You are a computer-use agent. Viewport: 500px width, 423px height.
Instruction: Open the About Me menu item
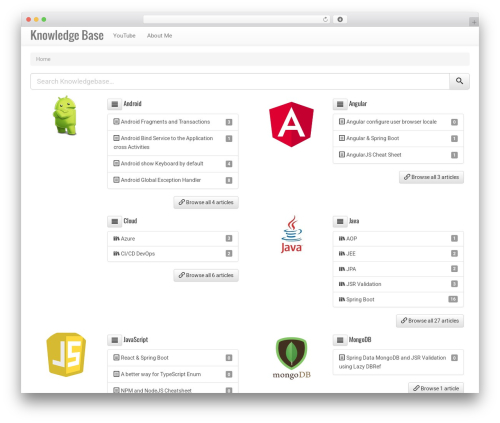[160, 36]
